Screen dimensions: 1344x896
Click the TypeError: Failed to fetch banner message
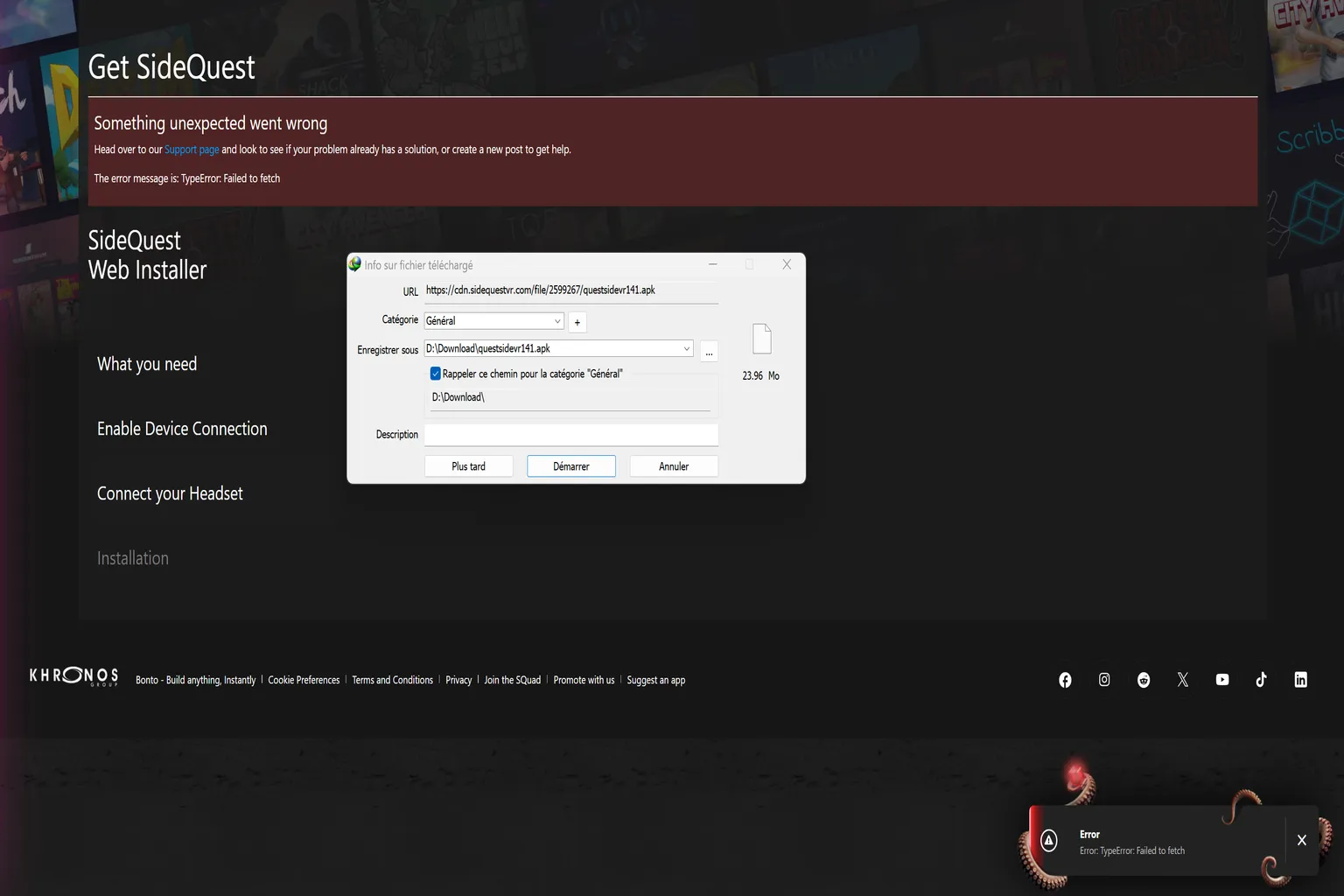point(187,178)
